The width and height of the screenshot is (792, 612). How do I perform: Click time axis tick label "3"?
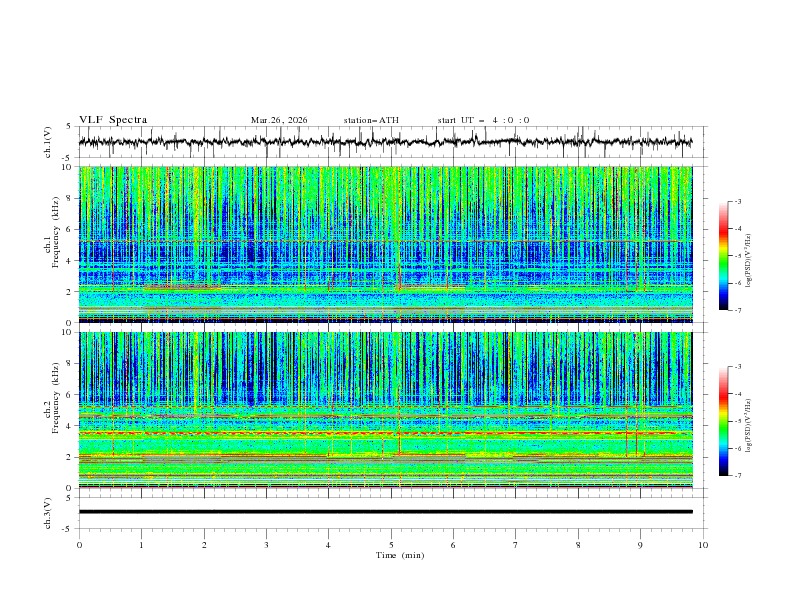(x=266, y=545)
